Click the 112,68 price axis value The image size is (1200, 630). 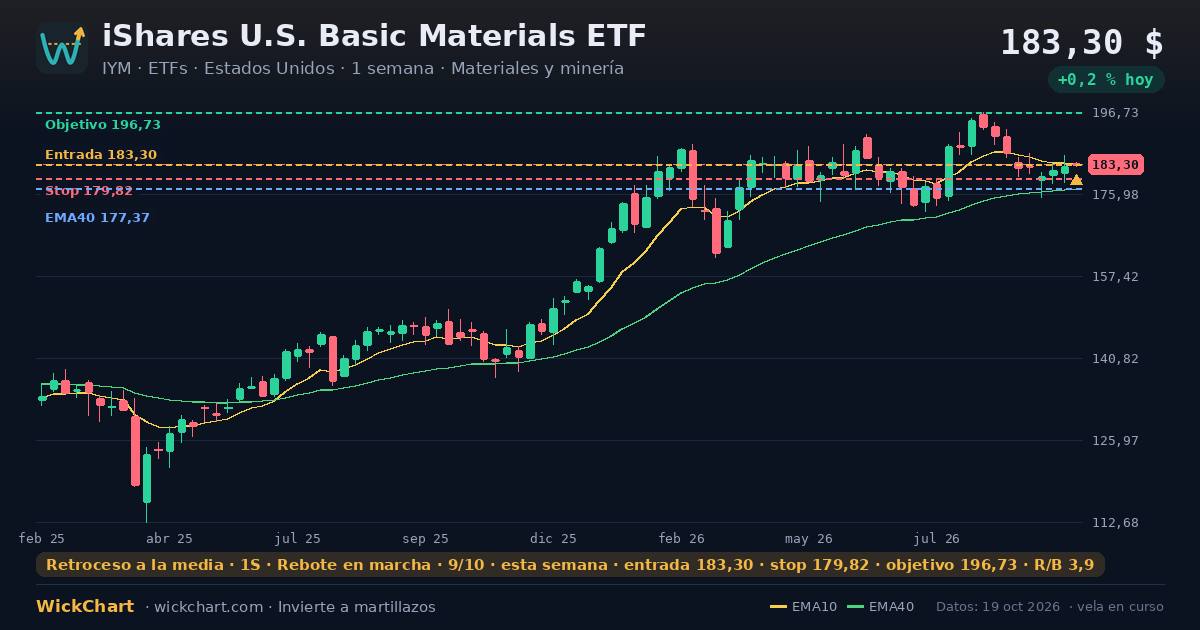pyautogui.click(x=1115, y=522)
